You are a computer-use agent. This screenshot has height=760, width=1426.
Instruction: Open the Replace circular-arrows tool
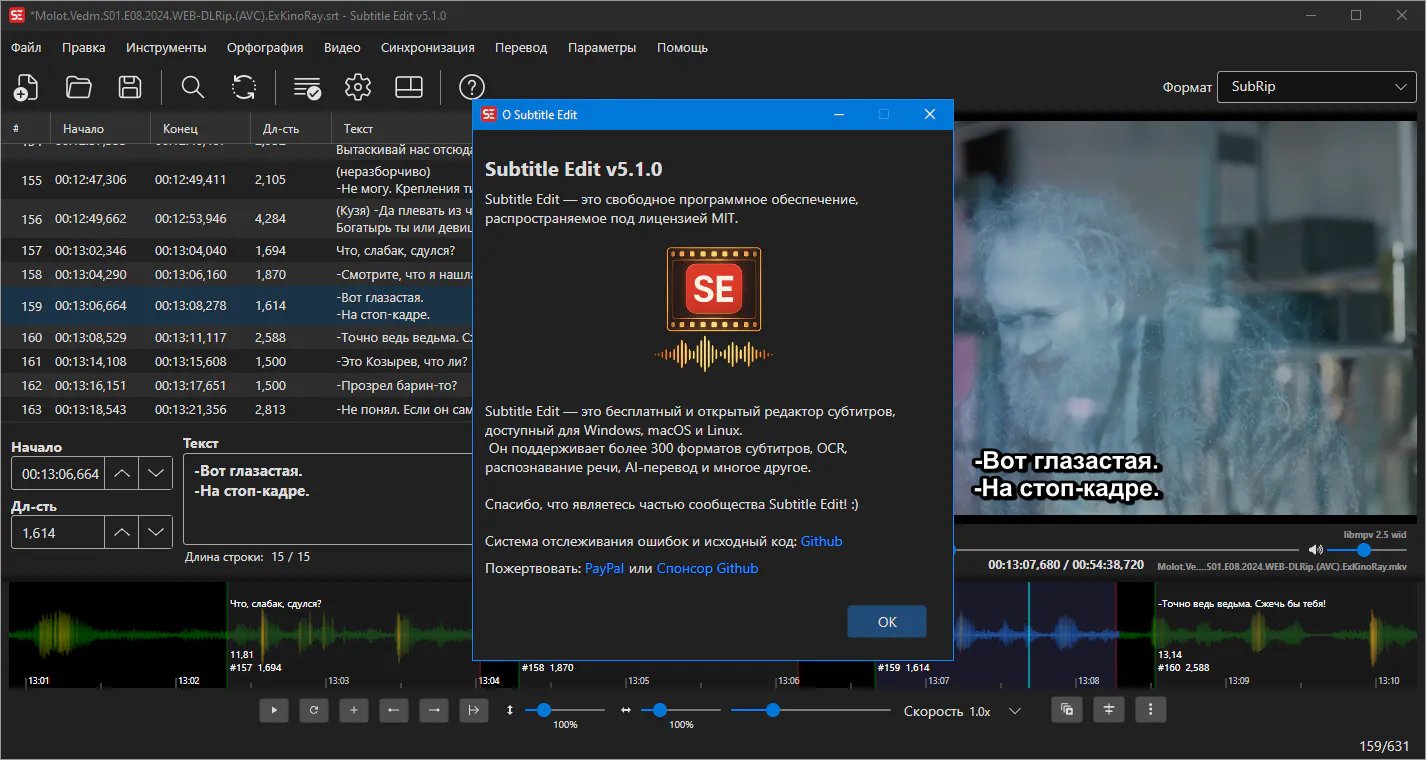click(244, 87)
